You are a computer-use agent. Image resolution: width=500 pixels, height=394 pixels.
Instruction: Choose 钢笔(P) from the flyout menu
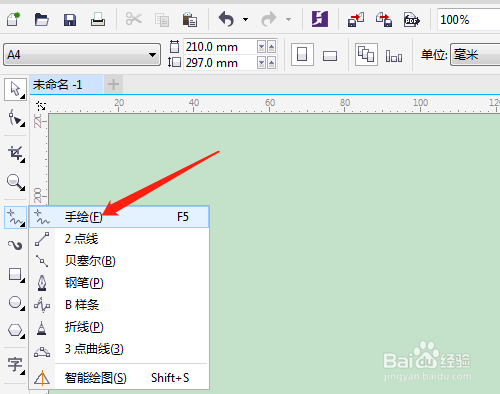coord(119,283)
